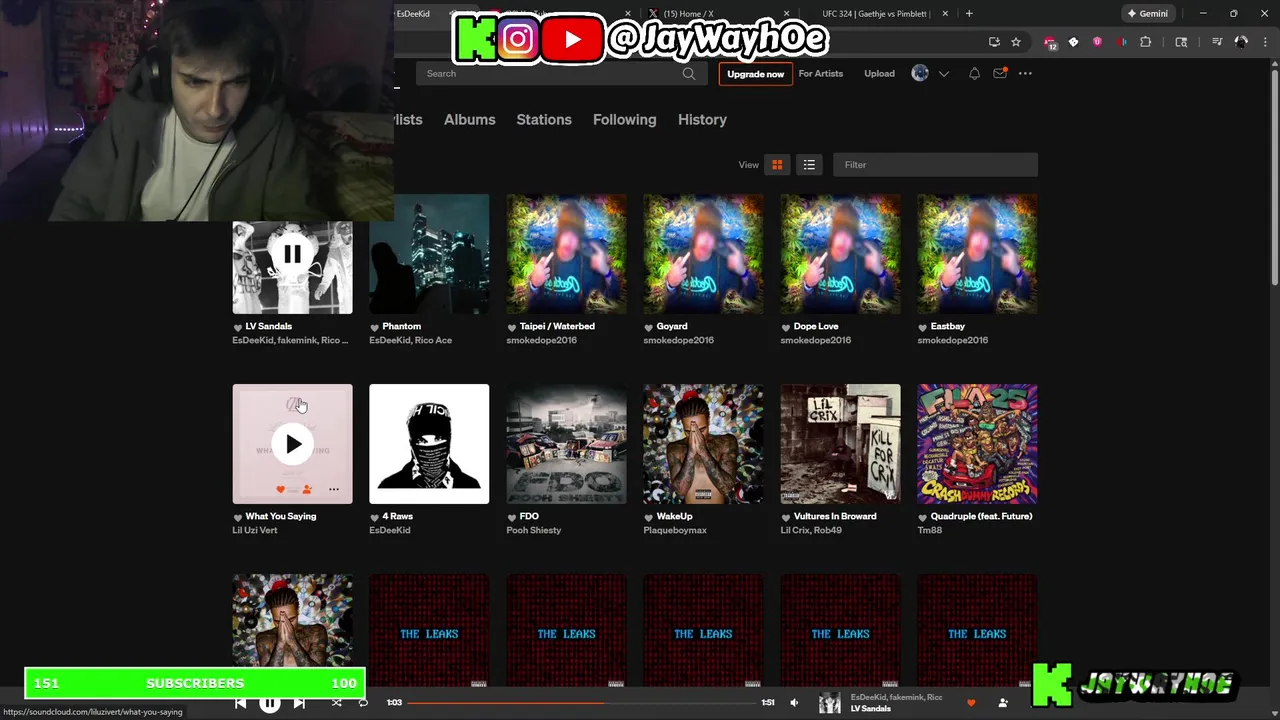The width and height of the screenshot is (1280, 720).
Task: Close the Home / X browser tab
Action: point(787,14)
